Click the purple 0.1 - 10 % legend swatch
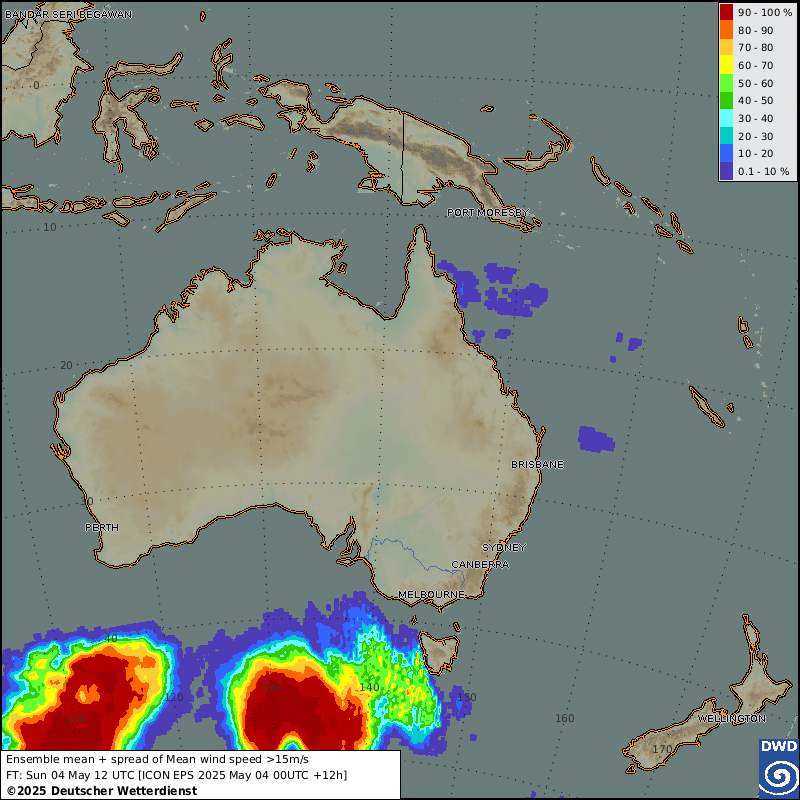 tap(726, 171)
